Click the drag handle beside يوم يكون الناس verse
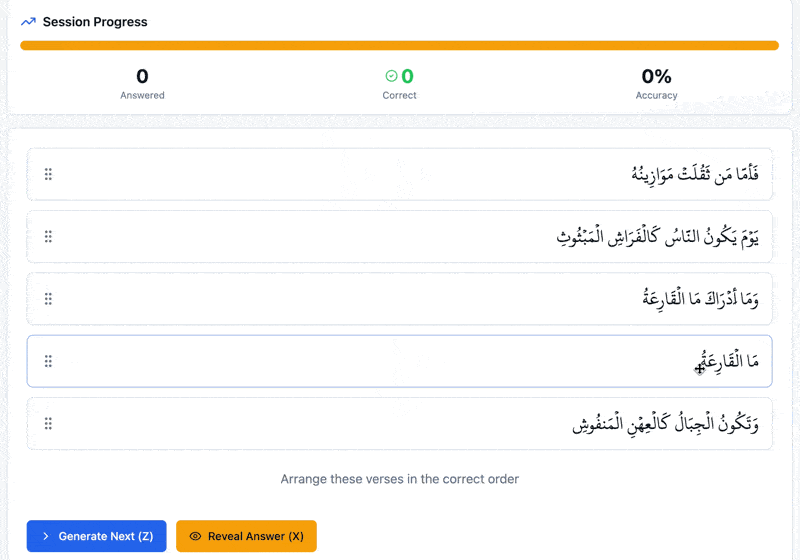The height and width of the screenshot is (560, 800). coord(48,237)
